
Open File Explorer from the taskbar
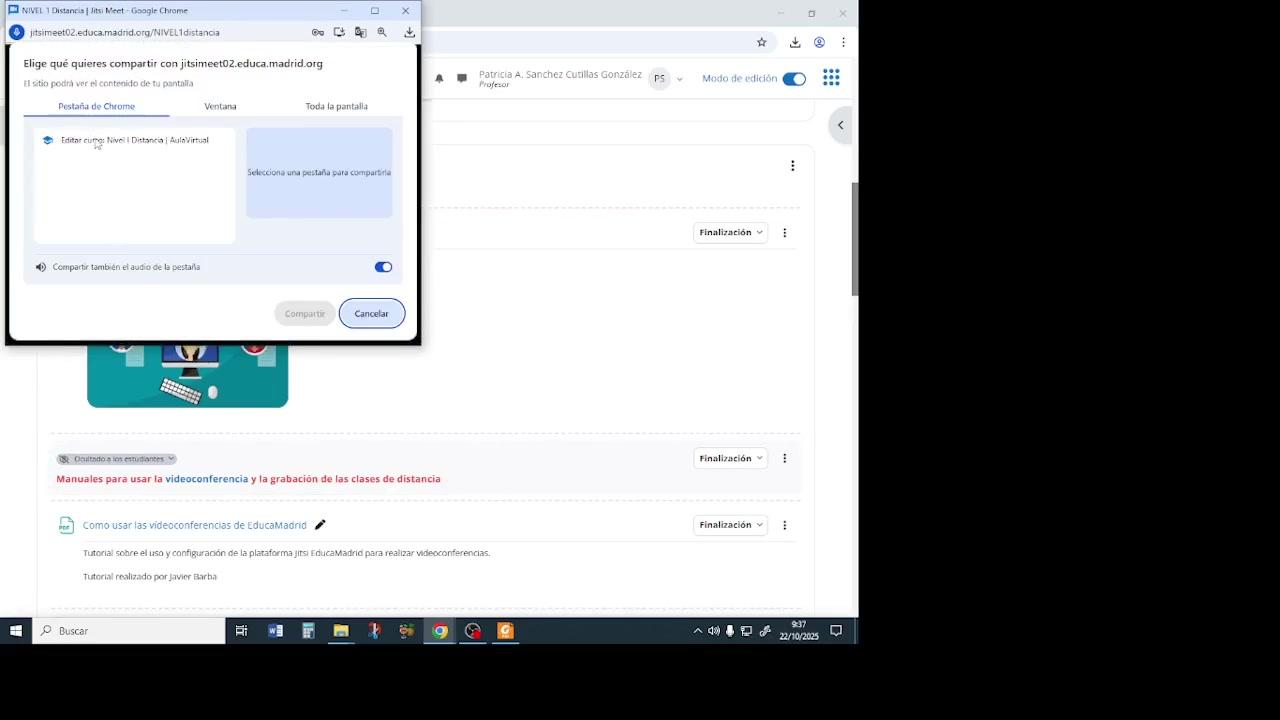tap(341, 631)
